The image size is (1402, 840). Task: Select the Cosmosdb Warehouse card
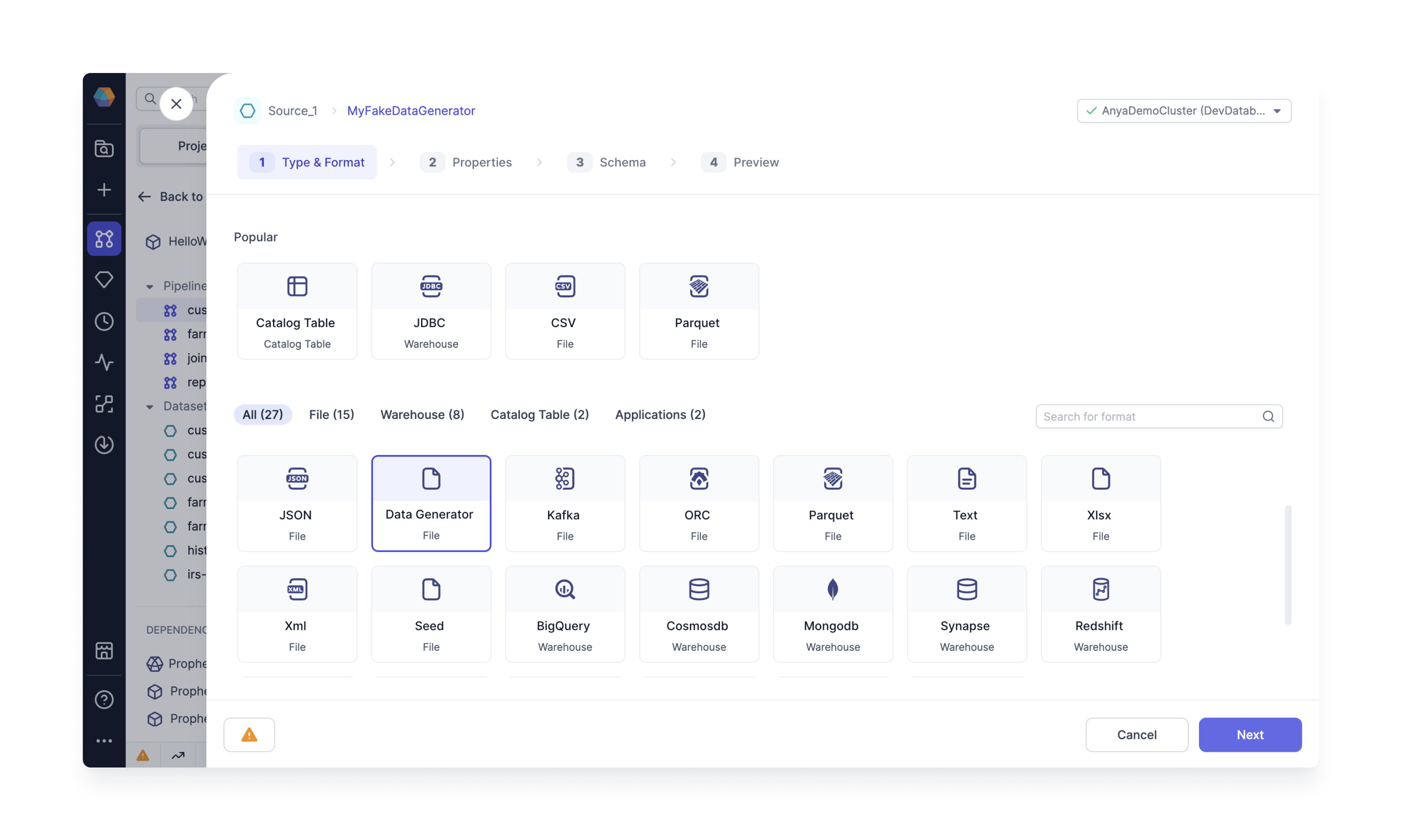[x=699, y=614]
